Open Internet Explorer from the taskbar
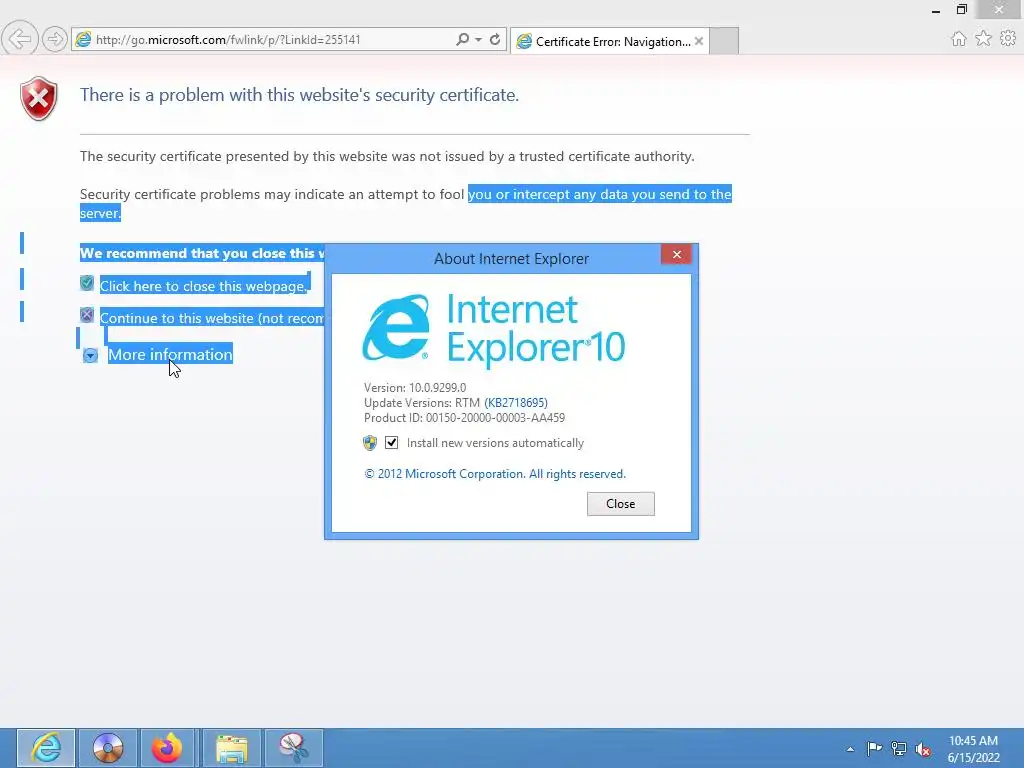Screen dimensions: 1024x768 (x=46, y=748)
